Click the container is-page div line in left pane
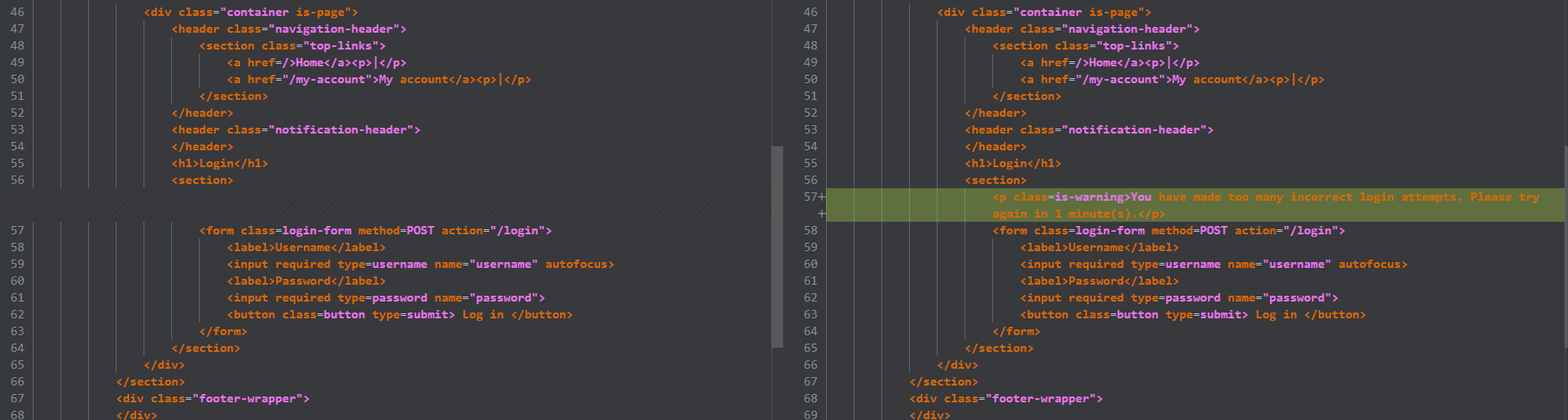The image size is (1568, 420). 250,13
